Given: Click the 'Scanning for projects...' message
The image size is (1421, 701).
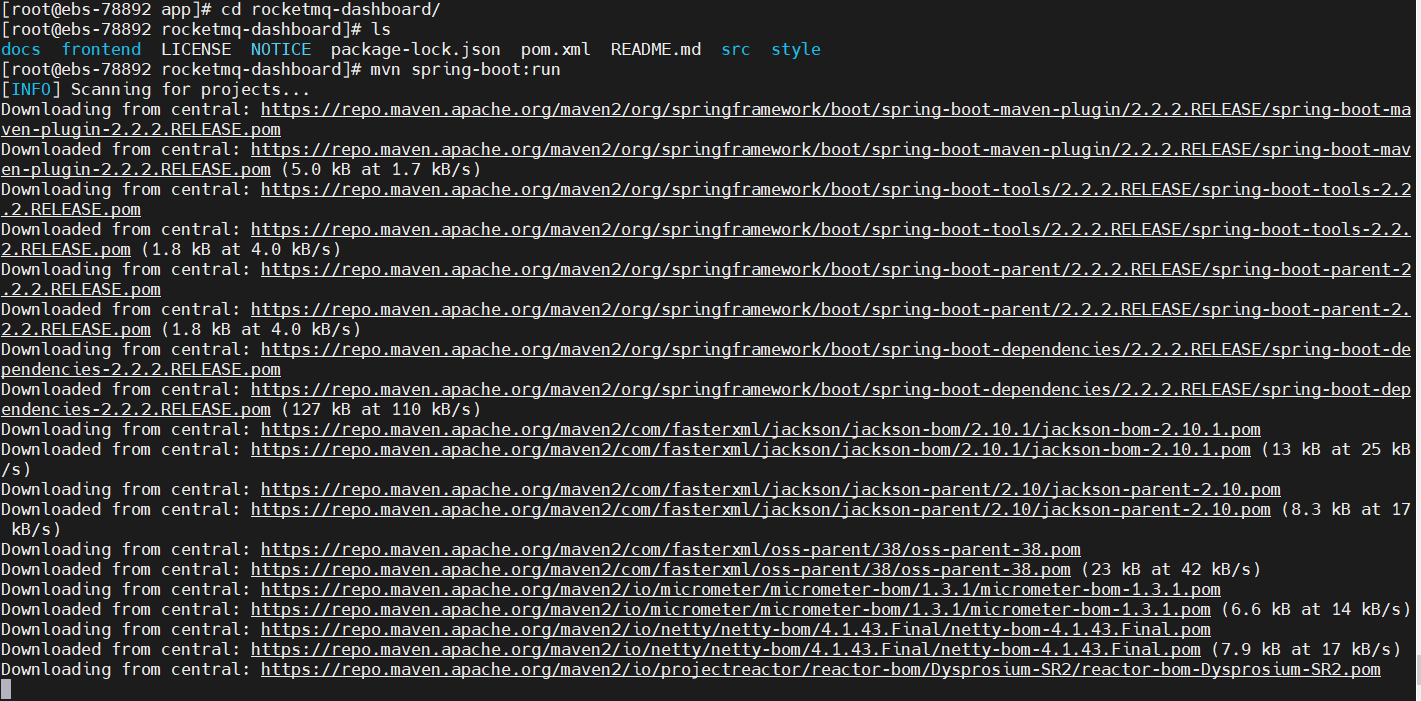Looking at the screenshot, I should tap(190, 89).
